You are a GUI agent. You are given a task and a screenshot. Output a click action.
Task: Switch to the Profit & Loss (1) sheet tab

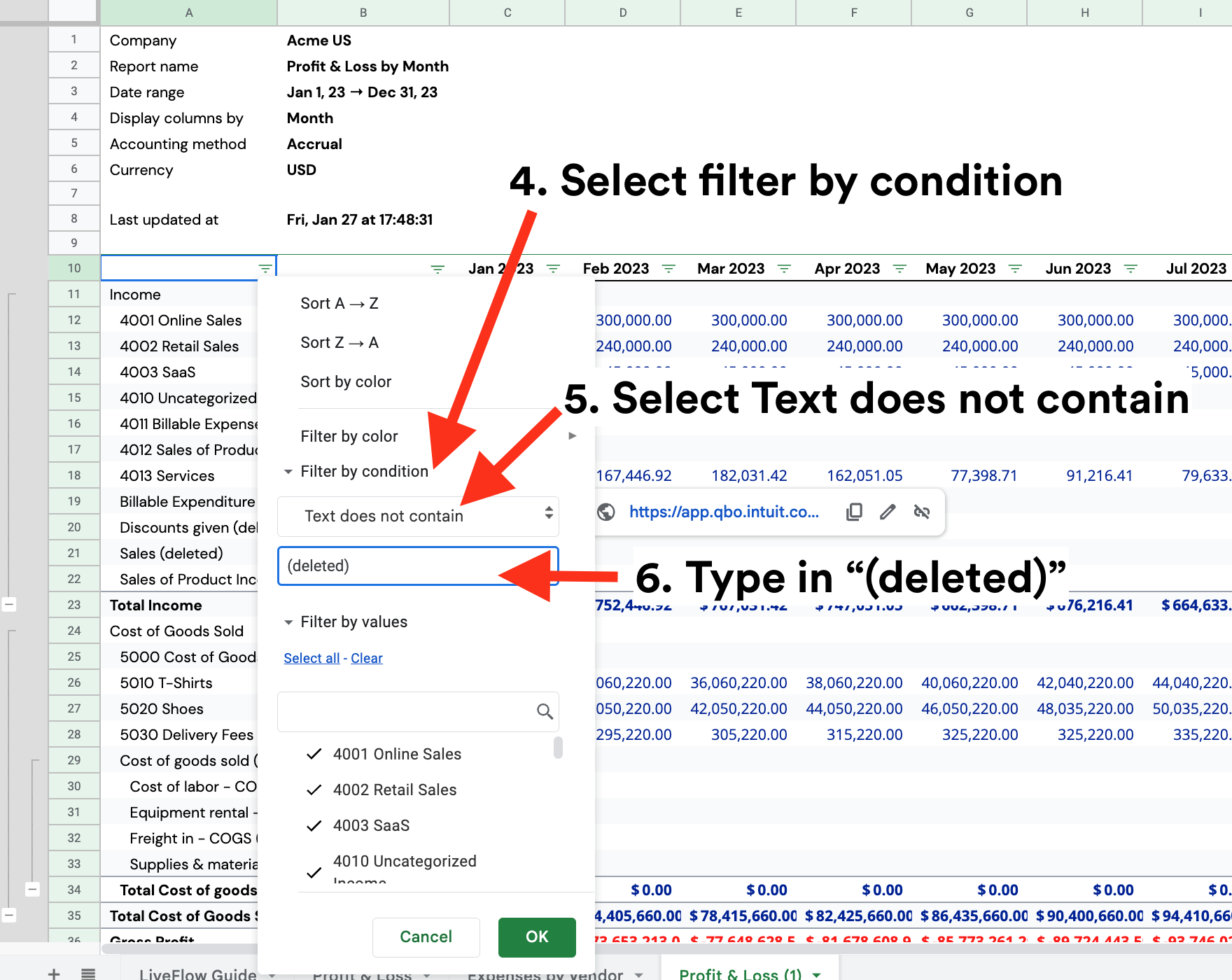click(x=741, y=974)
